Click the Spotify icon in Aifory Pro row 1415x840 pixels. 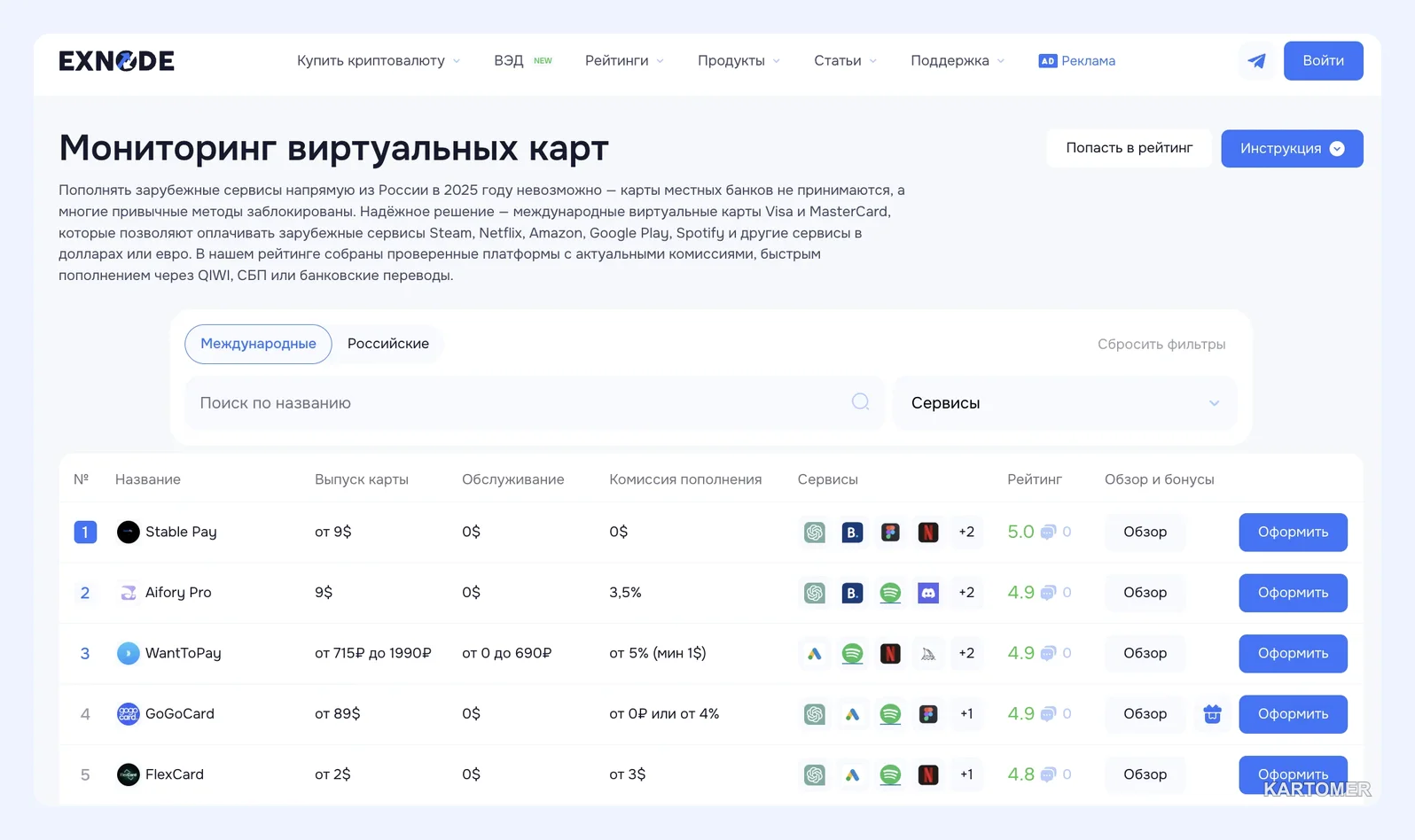coord(890,593)
